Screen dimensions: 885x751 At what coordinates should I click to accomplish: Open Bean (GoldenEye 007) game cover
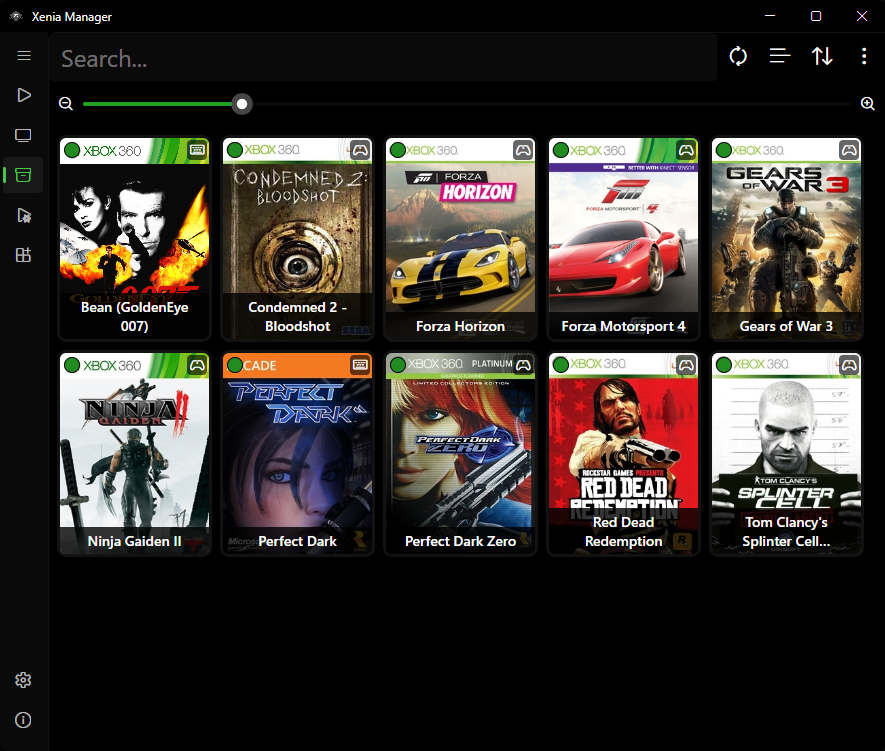point(134,239)
